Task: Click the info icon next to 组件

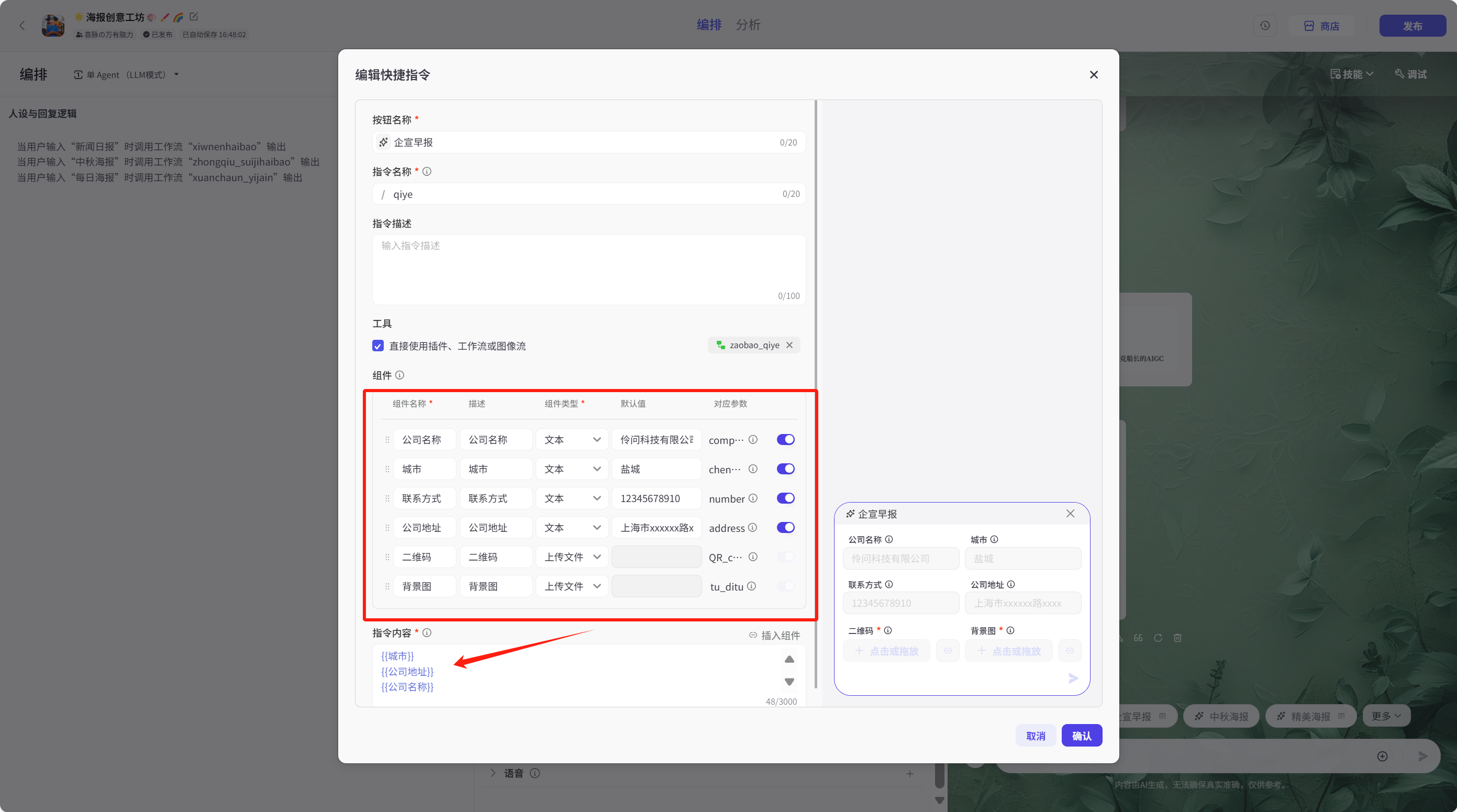Action: tap(400, 375)
